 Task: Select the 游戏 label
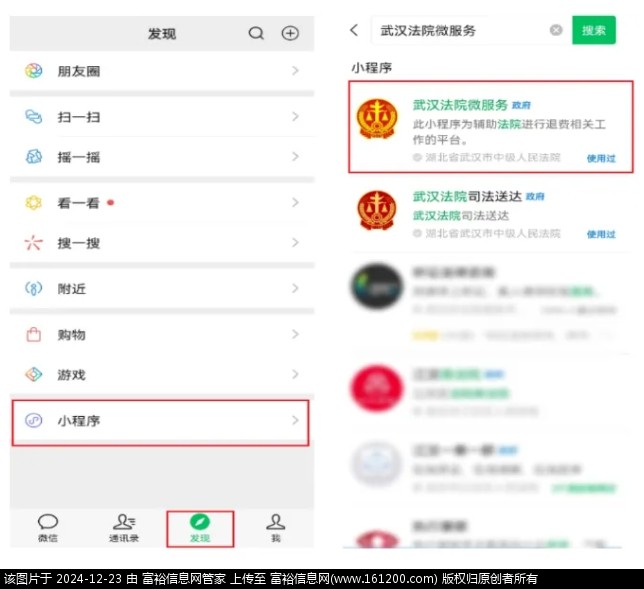(71, 375)
